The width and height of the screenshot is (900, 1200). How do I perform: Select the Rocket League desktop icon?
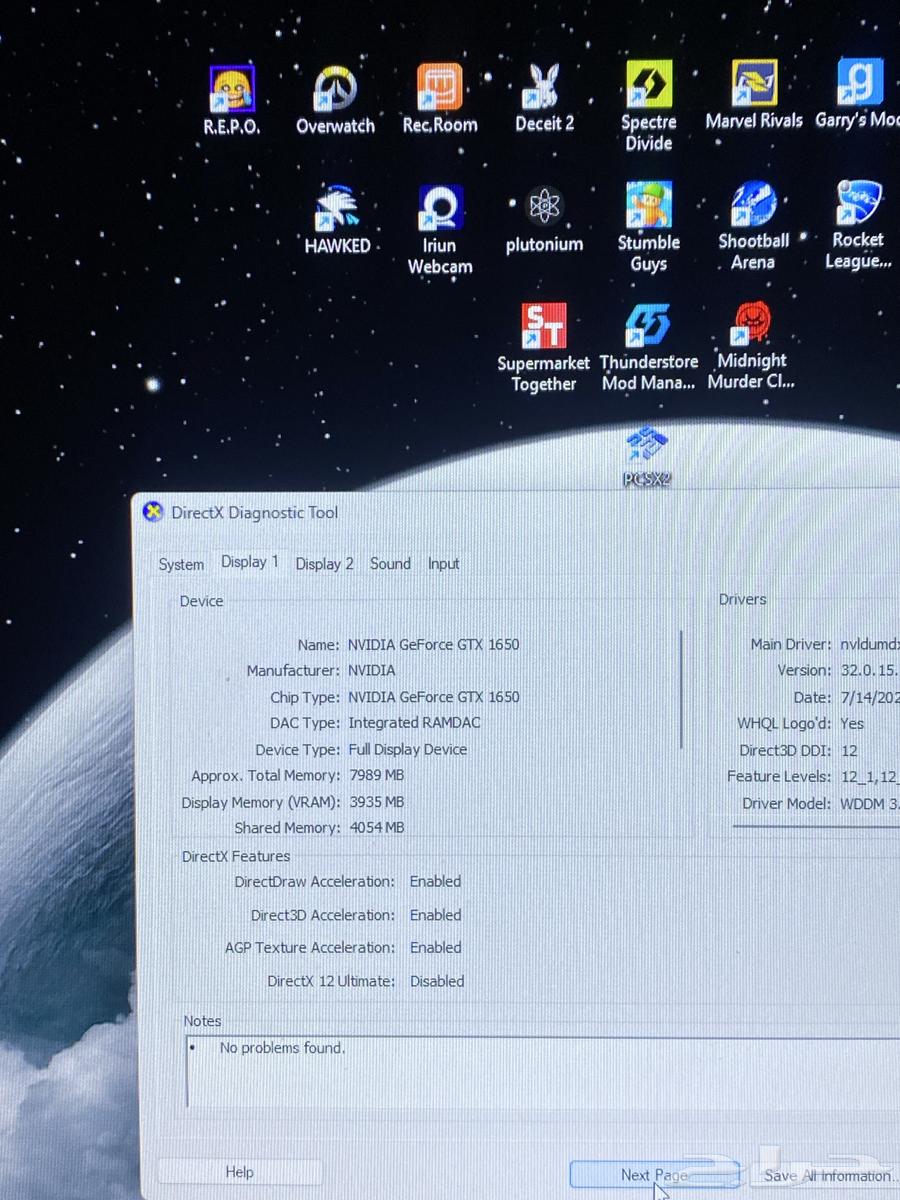tap(858, 225)
